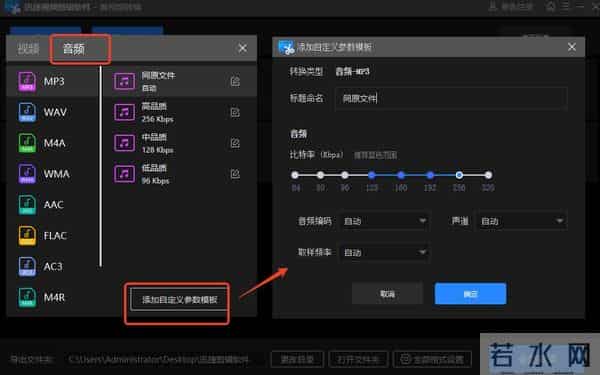Screen dimensions: 600x375
Task: Select the M4A format icon
Action: coord(27,143)
